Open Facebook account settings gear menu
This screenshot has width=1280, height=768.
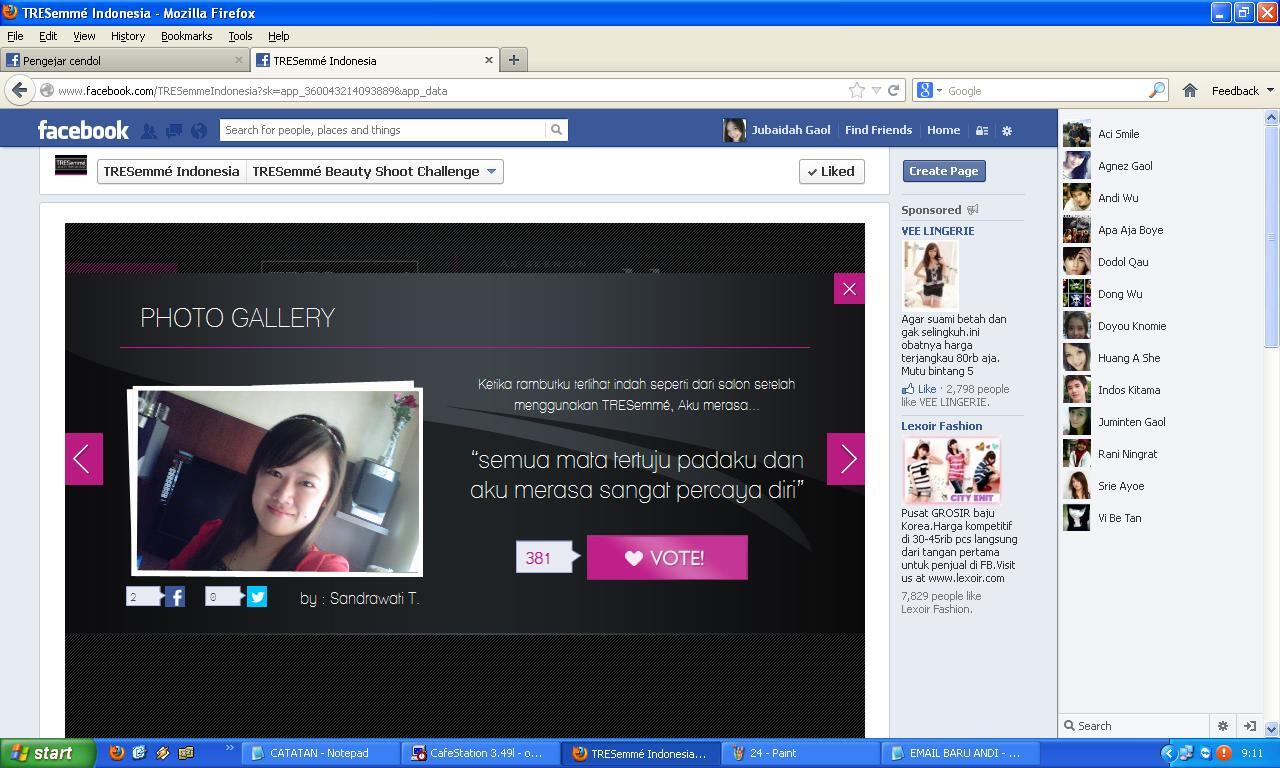pyautogui.click(x=1007, y=130)
